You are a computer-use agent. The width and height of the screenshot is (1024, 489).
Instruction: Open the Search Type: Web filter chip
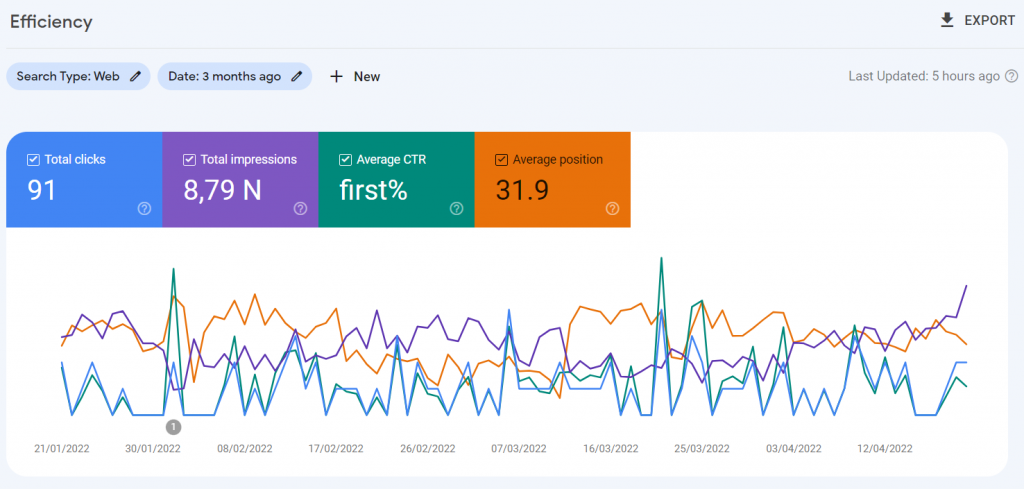coord(78,76)
